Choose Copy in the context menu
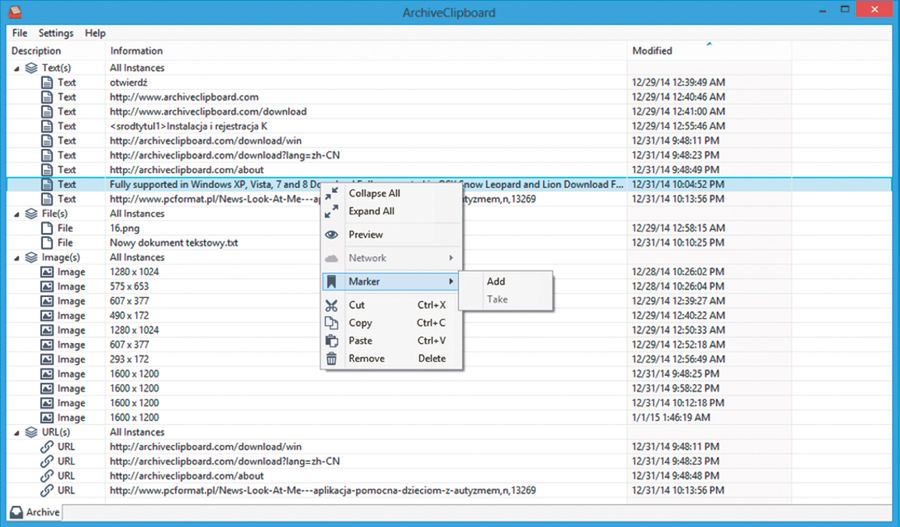900x527 pixels. 360,323
